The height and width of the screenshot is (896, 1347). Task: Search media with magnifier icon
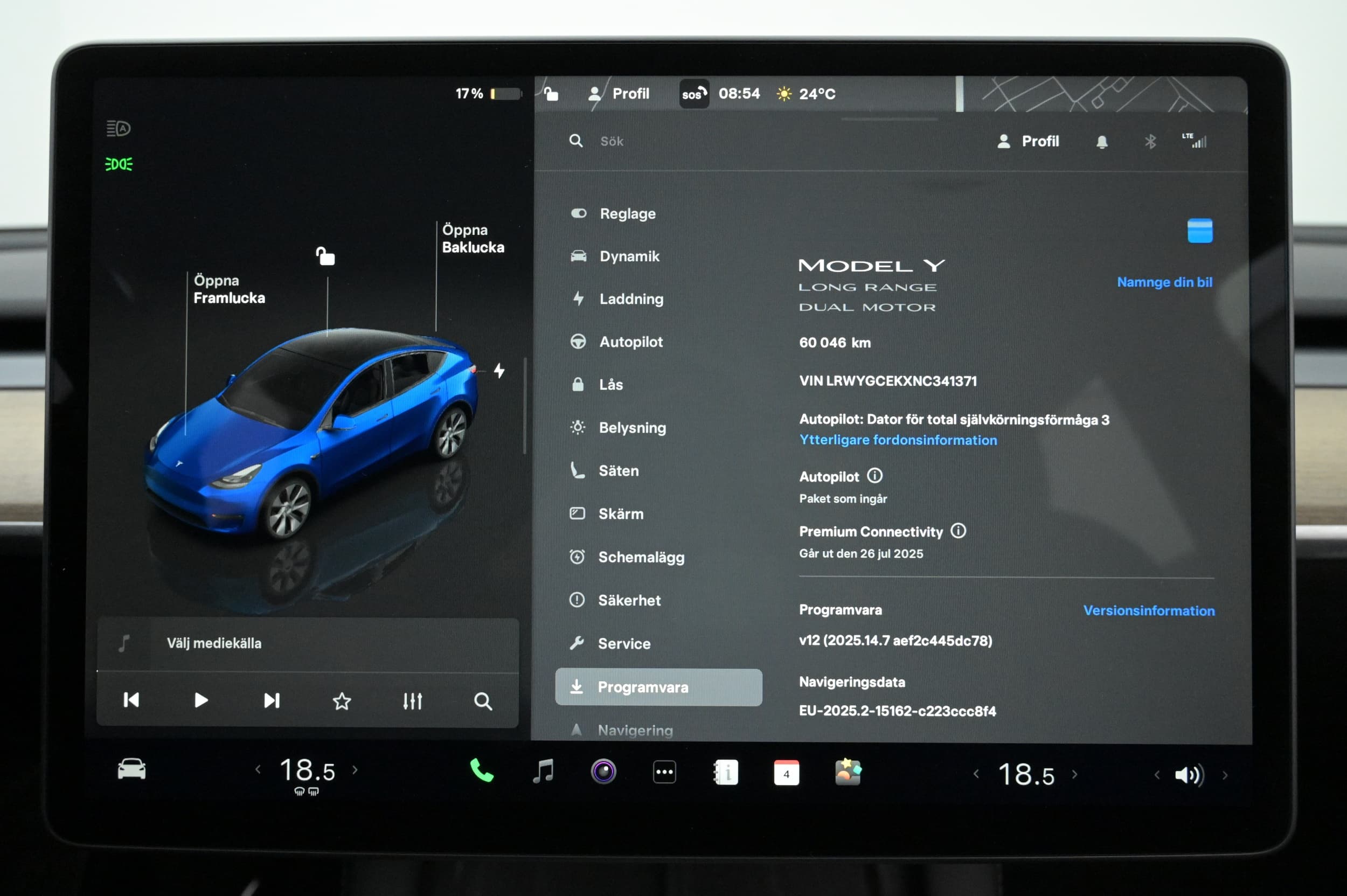483,701
